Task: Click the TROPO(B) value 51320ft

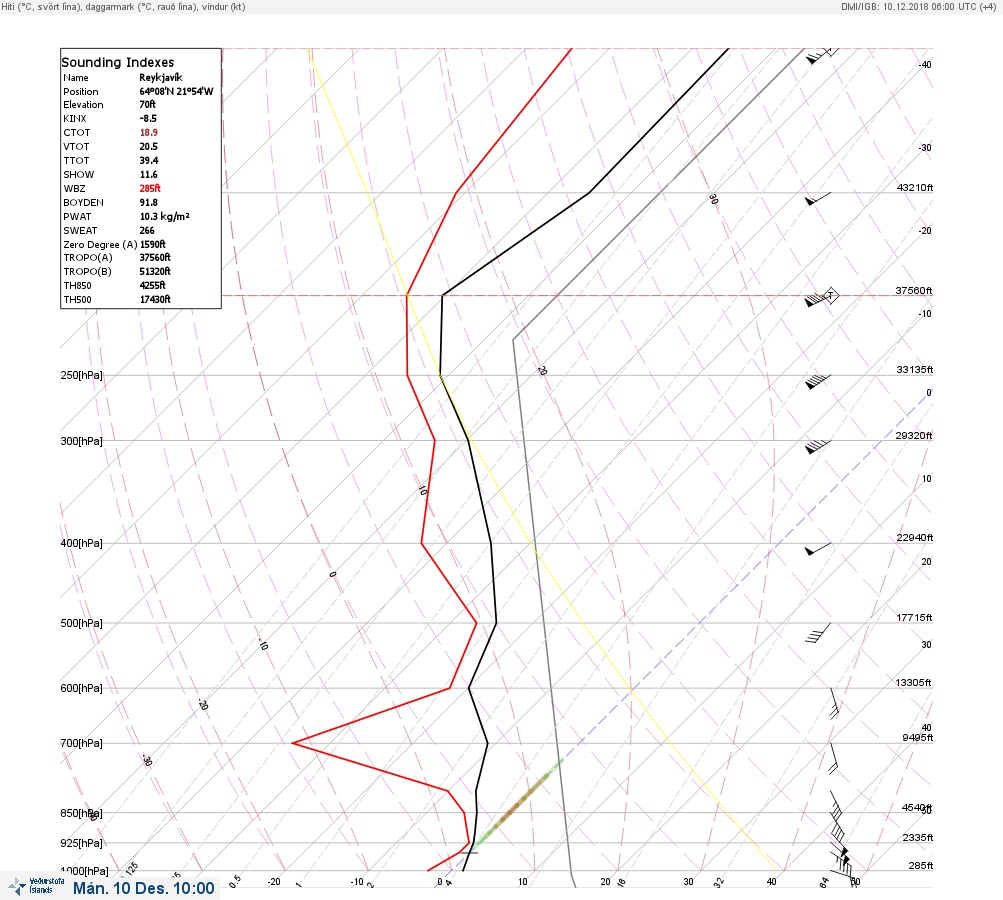Action: pyautogui.click(x=155, y=271)
